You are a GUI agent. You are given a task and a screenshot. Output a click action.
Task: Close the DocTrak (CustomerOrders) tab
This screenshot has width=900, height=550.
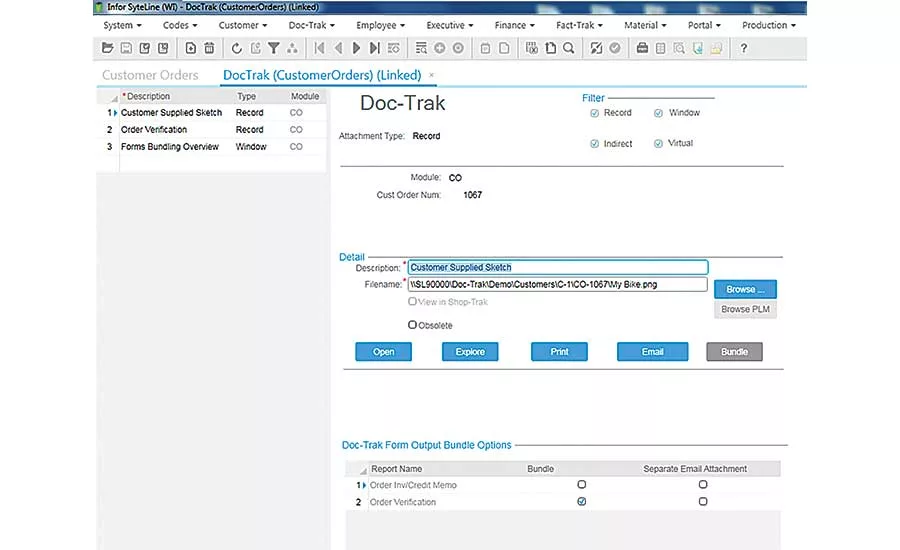[432, 75]
